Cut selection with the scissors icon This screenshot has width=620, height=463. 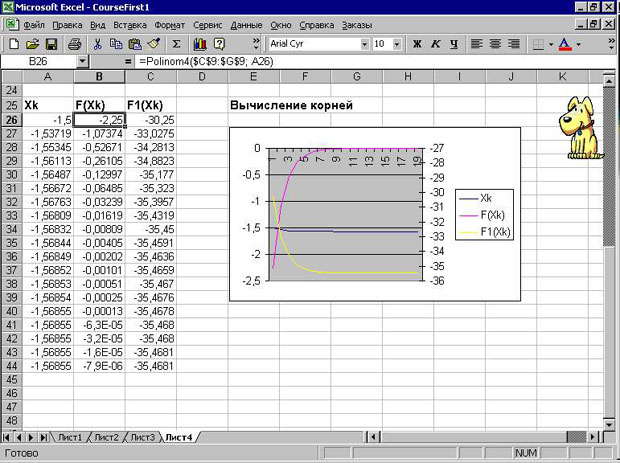point(98,44)
